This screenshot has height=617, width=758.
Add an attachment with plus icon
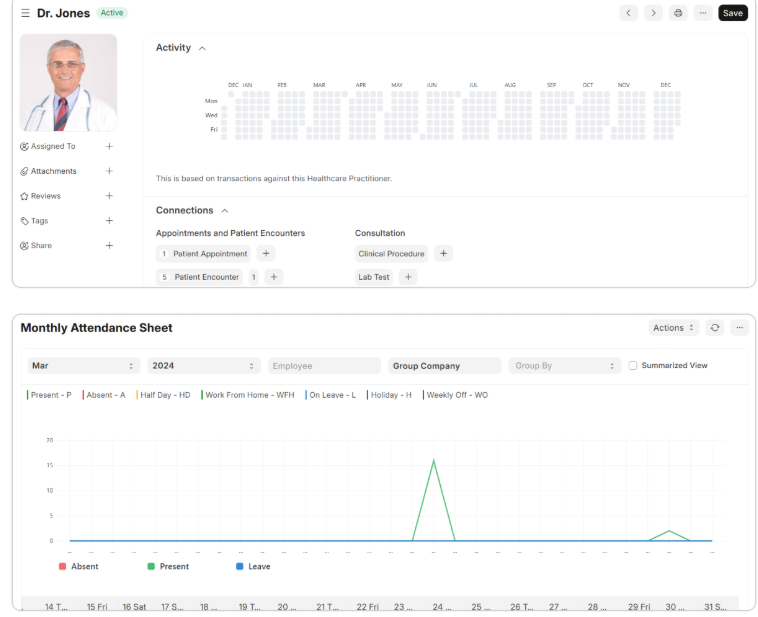pos(109,171)
